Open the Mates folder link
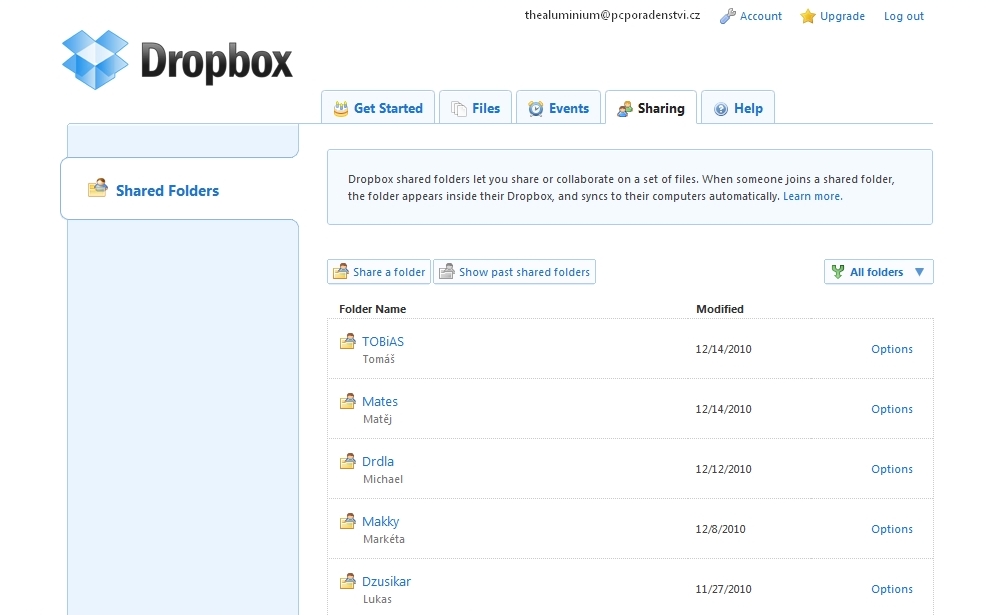Screen dimensions: 1000x615 [x=380, y=401]
